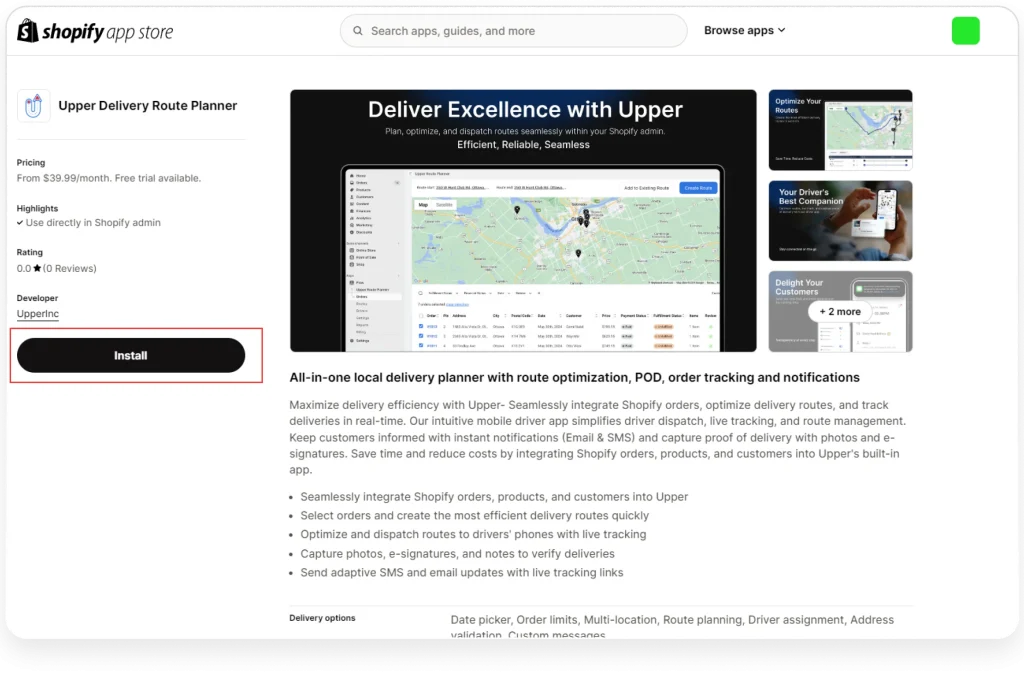Select the bullet Seamlessly integrate Shopify orders
Image resolution: width=1024 pixels, height=673 pixels.
click(x=494, y=497)
